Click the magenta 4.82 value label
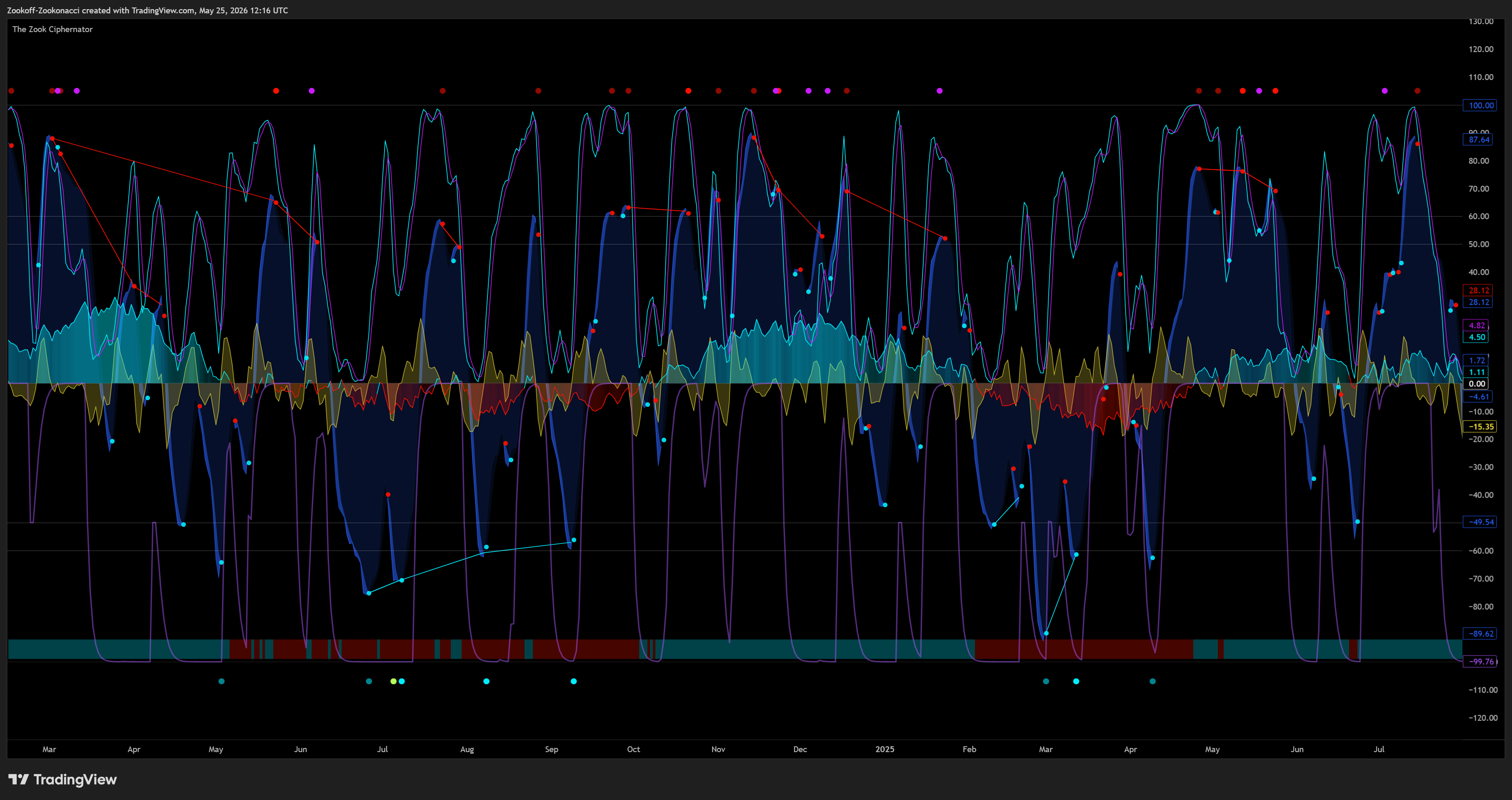Viewport: 1512px width, 800px height. (x=1476, y=326)
